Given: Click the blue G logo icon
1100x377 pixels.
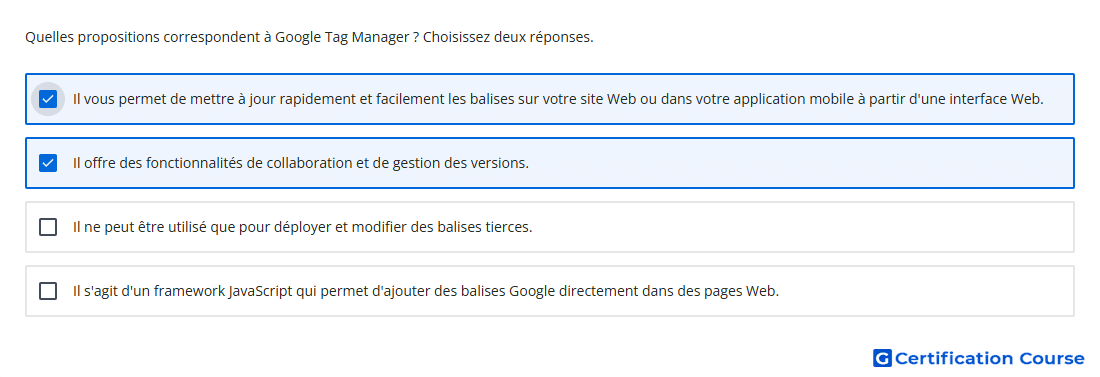Looking at the screenshot, I should point(882,359).
